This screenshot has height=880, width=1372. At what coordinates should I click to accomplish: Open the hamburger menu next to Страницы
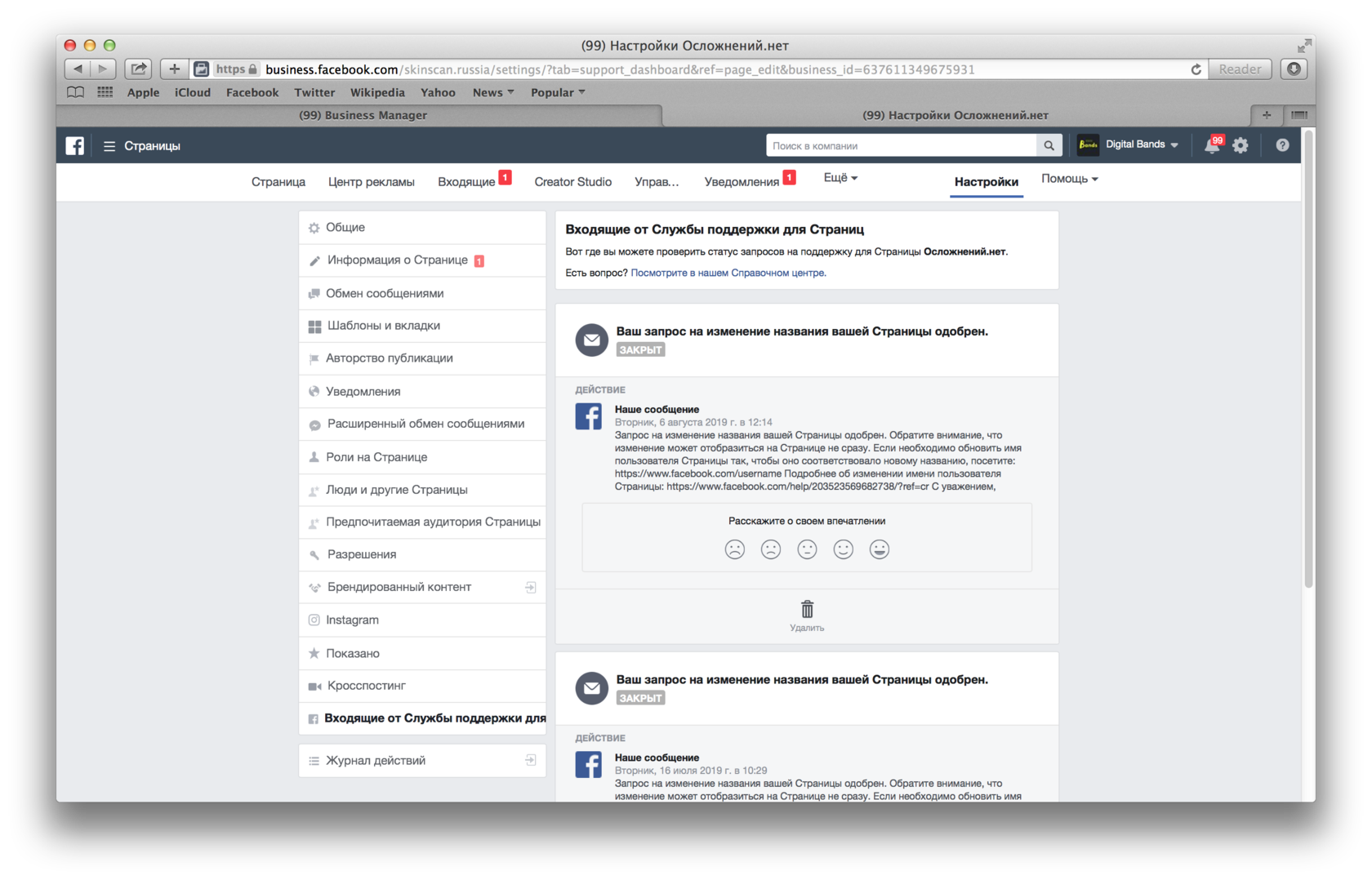109,146
